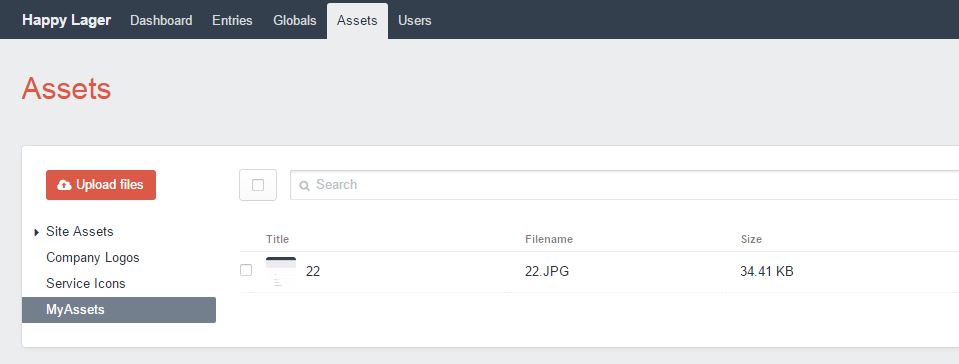Open the Company Logos folder
The image size is (959, 364).
pos(93,258)
